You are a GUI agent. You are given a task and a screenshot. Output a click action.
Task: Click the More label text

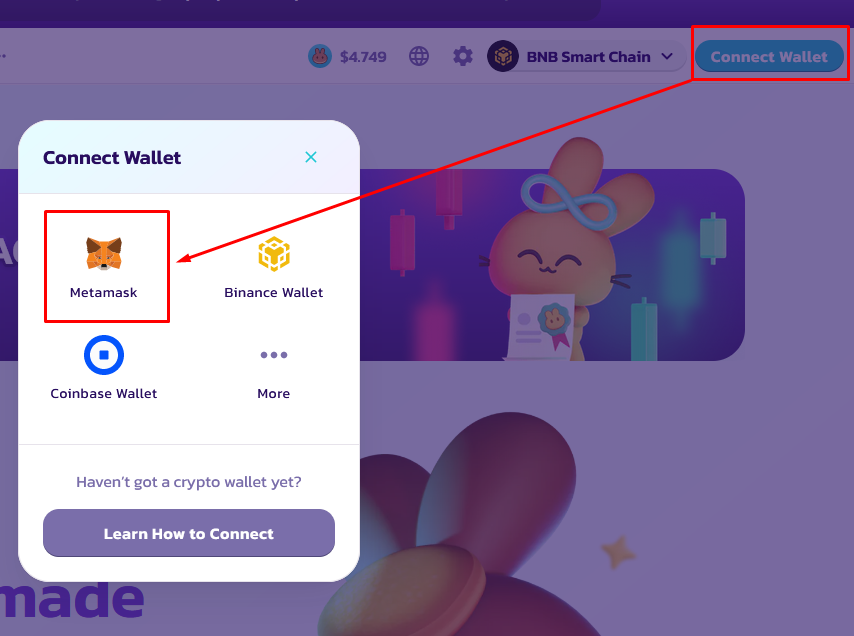(x=273, y=394)
